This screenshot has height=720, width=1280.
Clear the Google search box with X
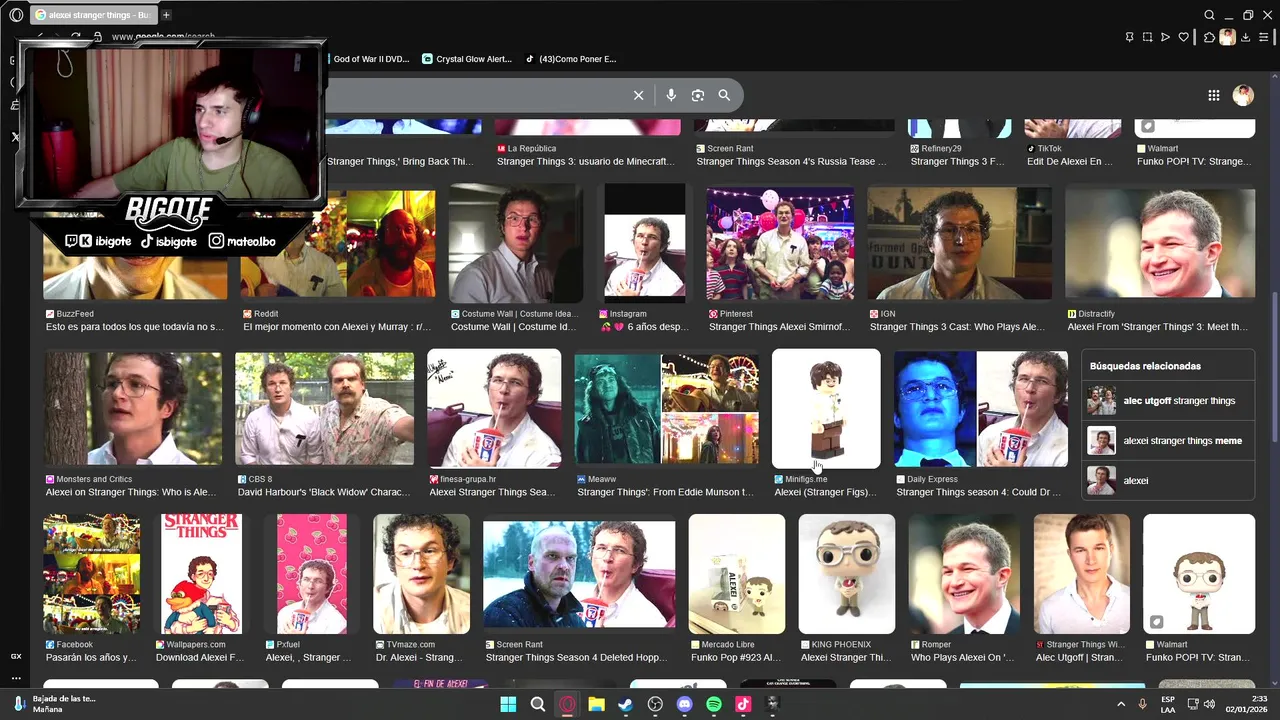tap(638, 95)
